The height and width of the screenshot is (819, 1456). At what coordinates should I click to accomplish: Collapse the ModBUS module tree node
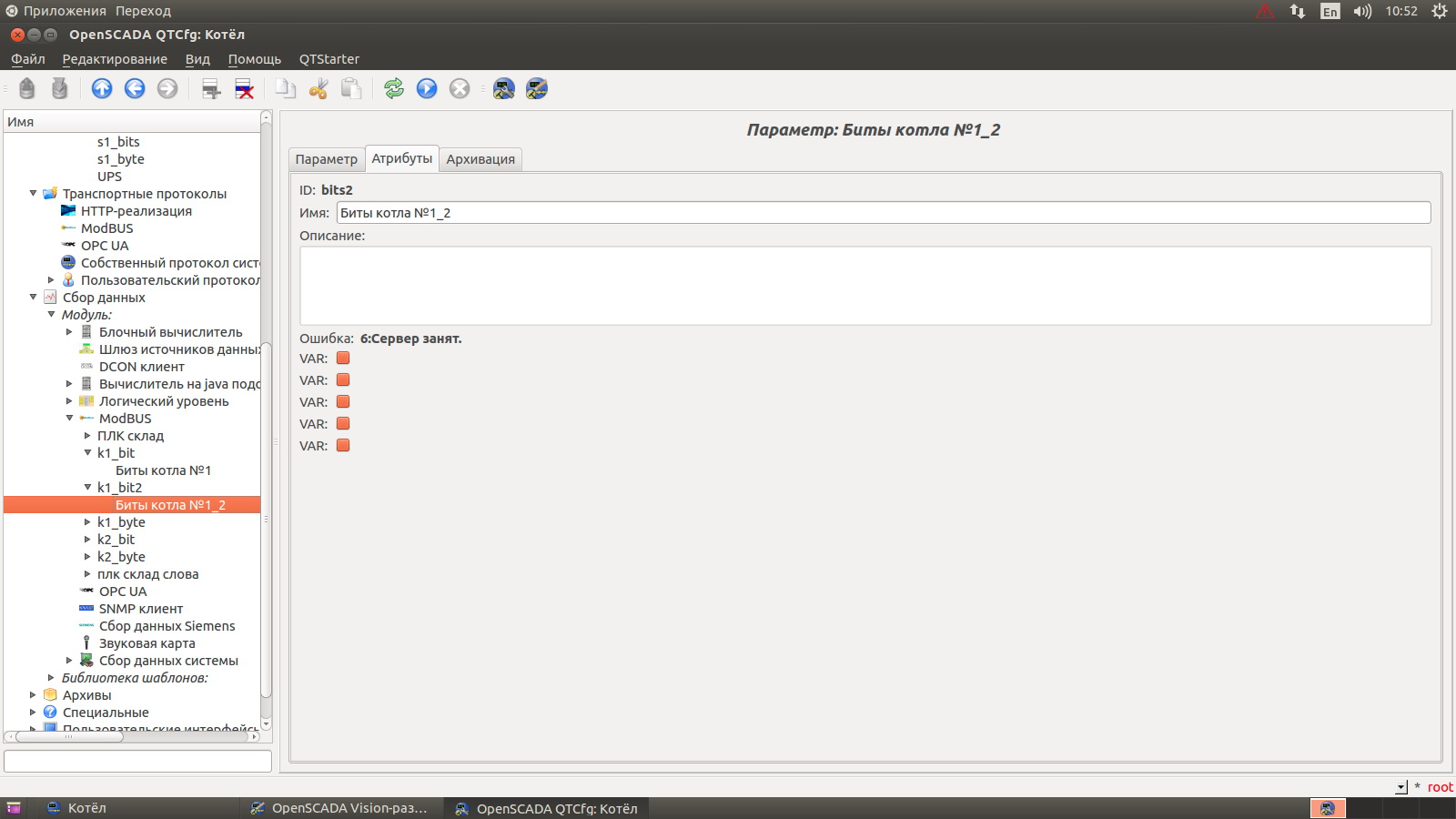(x=69, y=419)
